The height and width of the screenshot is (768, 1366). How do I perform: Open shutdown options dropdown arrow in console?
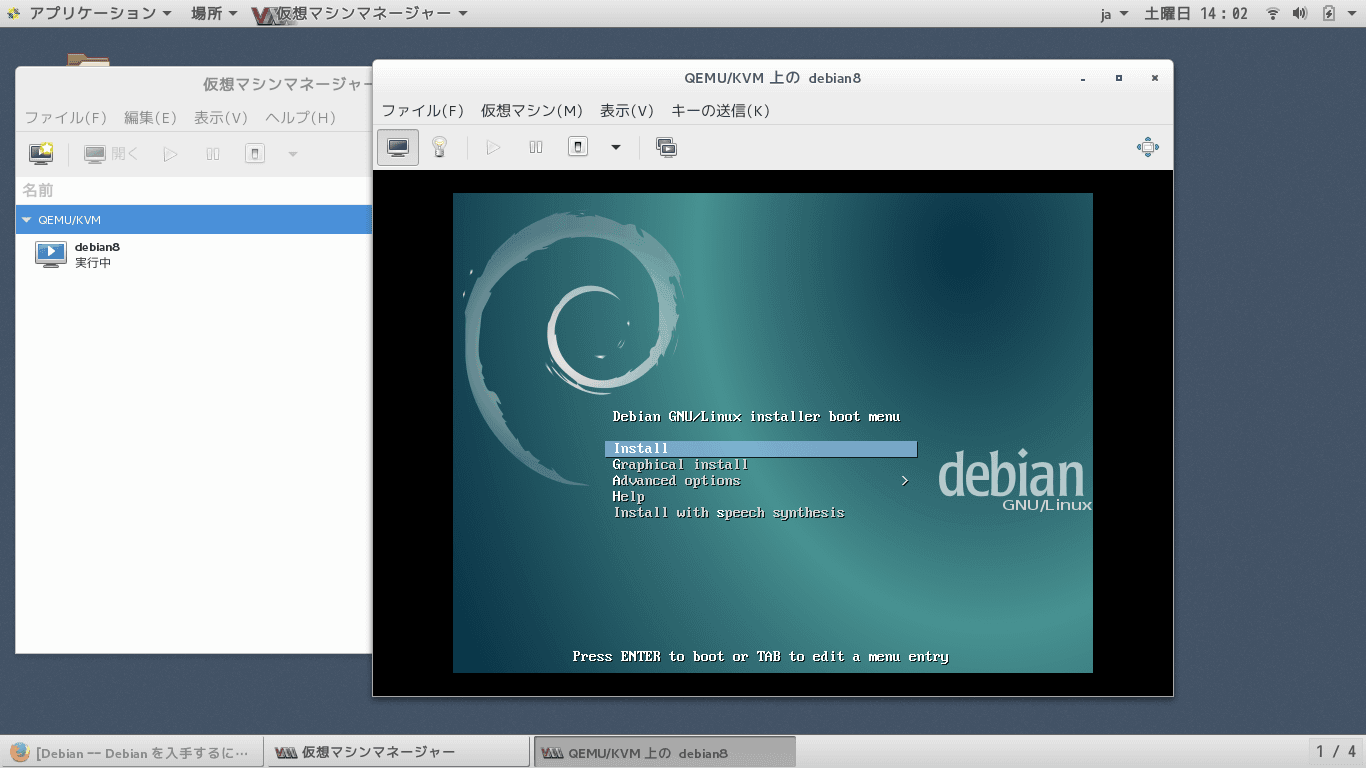[x=616, y=147]
